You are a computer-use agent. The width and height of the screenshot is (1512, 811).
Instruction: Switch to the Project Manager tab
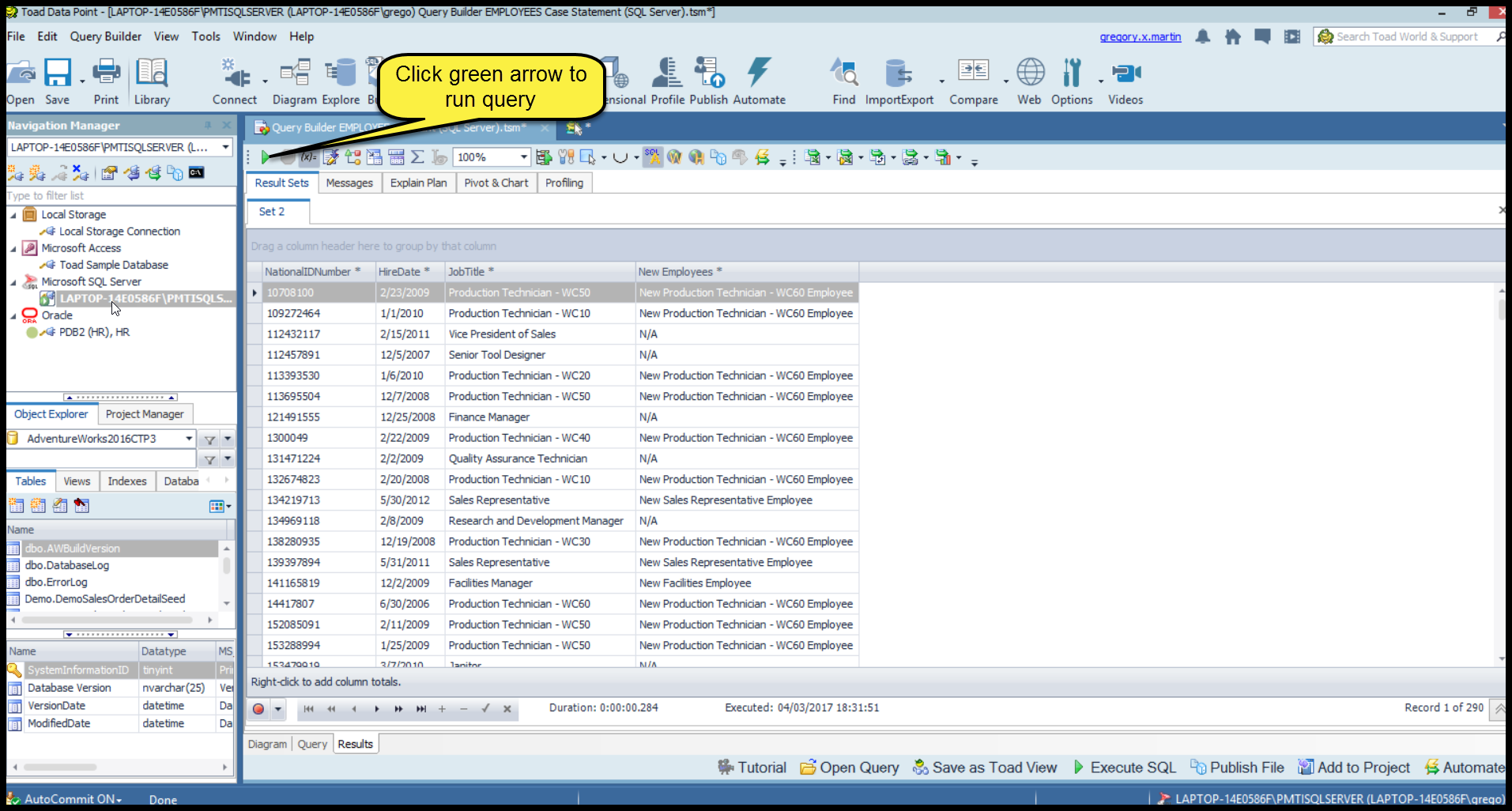coord(145,414)
